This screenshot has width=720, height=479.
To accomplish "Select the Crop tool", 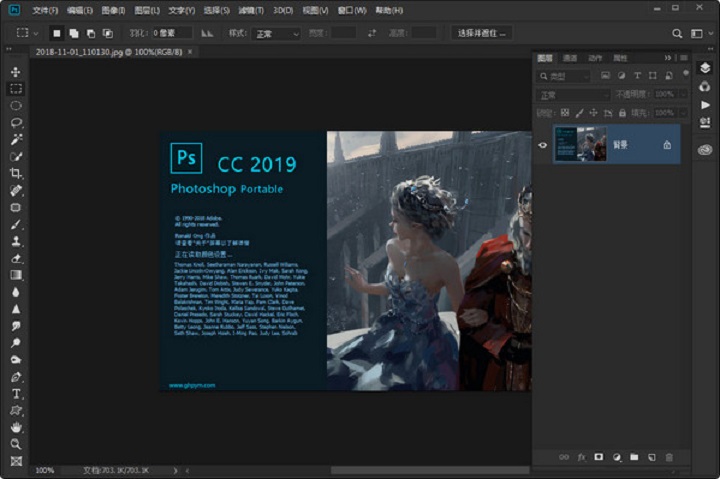I will tap(16, 173).
